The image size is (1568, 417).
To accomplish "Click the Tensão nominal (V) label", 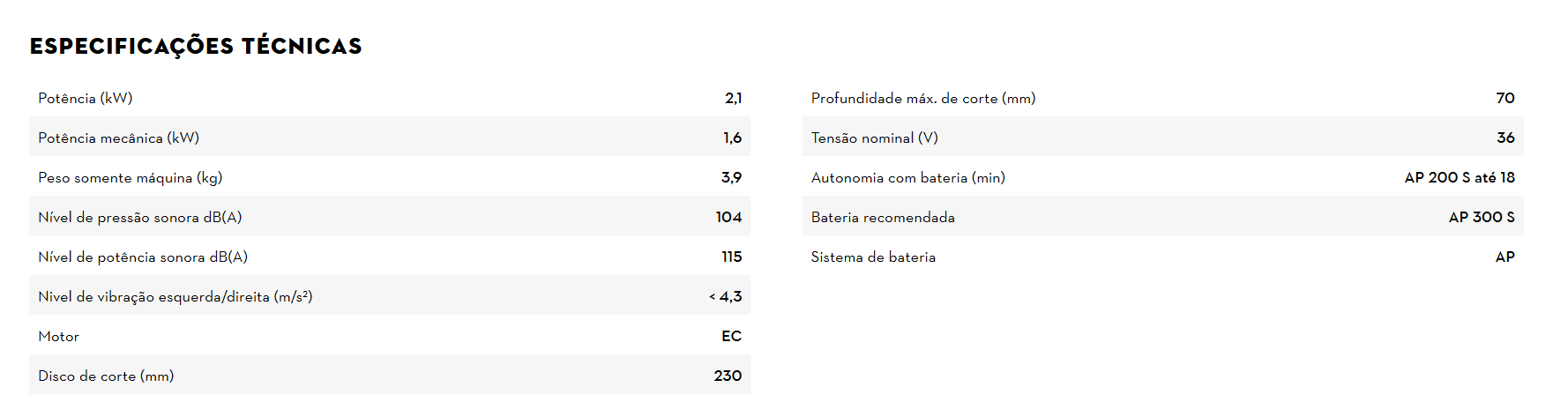I will [874, 138].
